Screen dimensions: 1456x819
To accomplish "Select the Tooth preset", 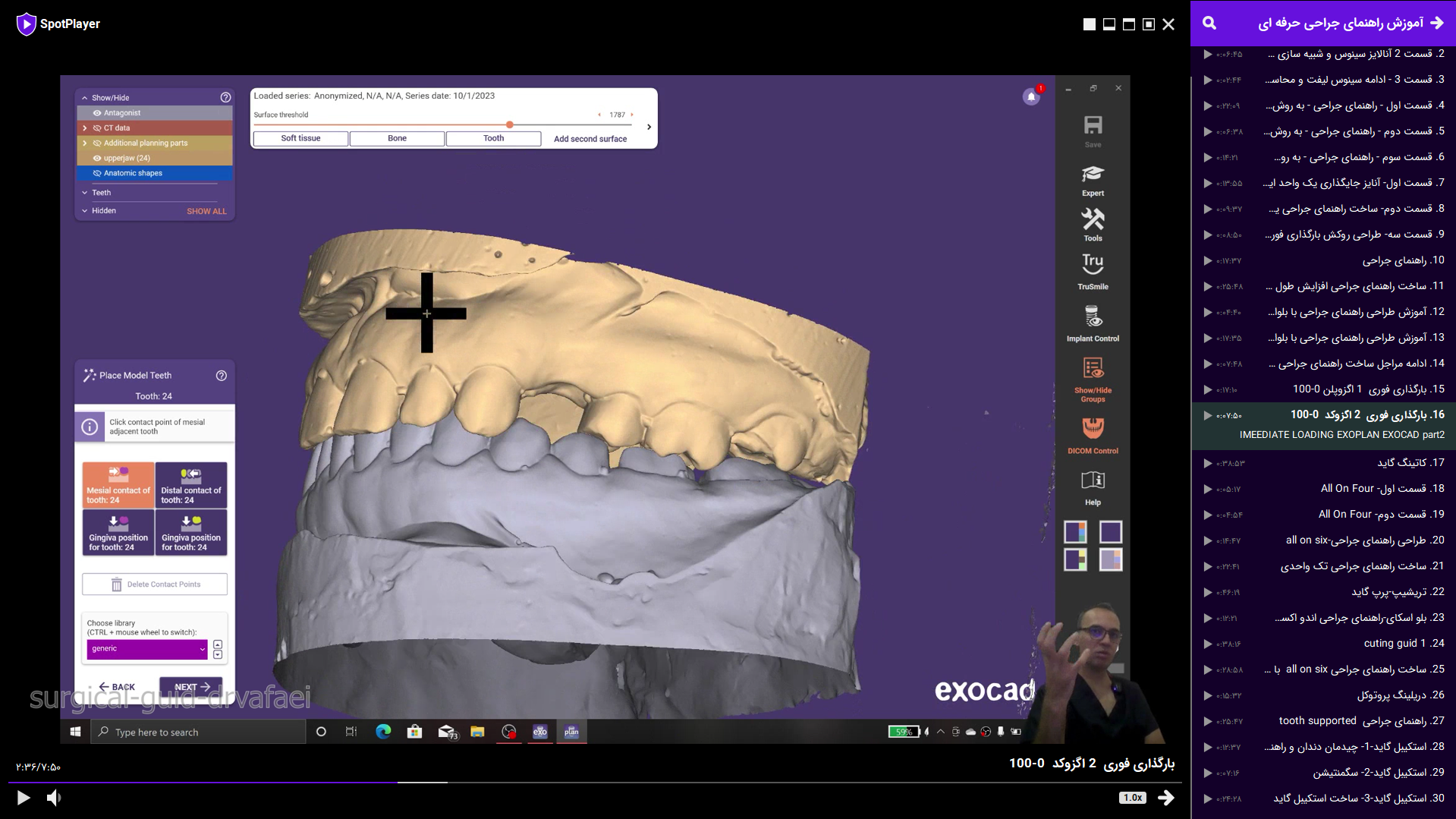I will point(493,138).
